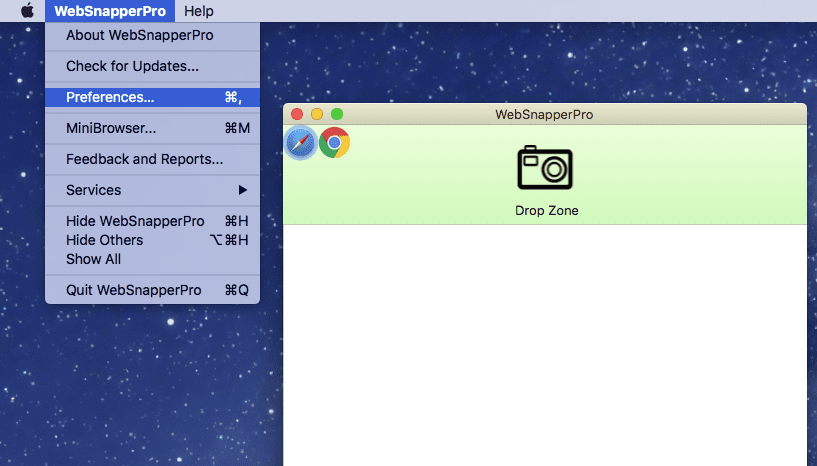Minimize the WebSnapperPro window
817x466 pixels.
(317, 114)
